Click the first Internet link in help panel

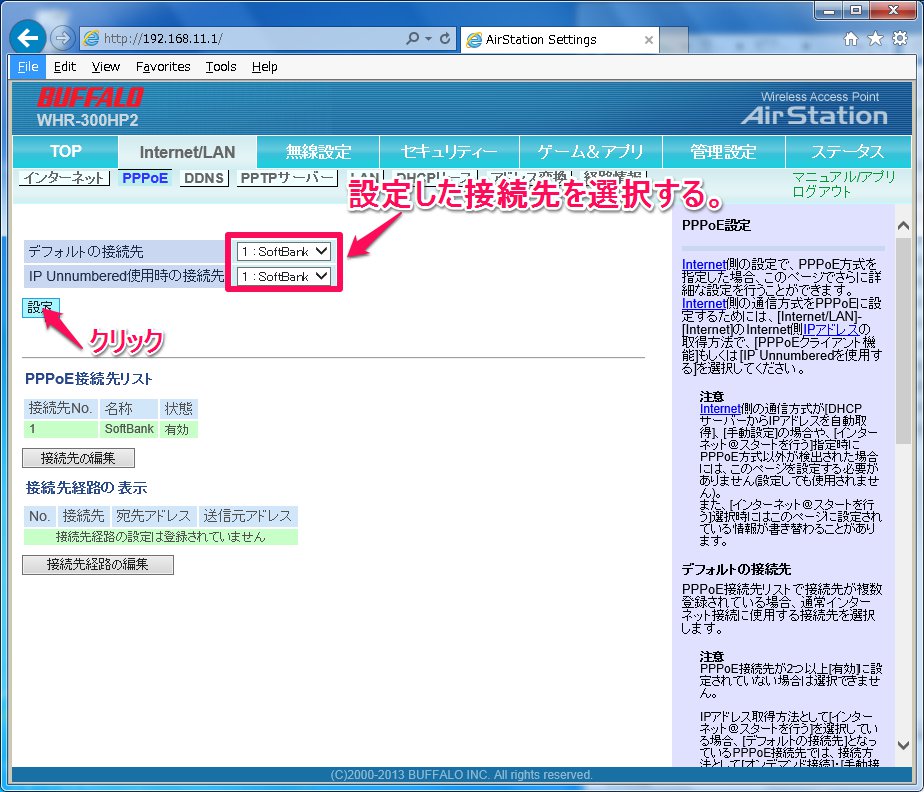point(704,264)
